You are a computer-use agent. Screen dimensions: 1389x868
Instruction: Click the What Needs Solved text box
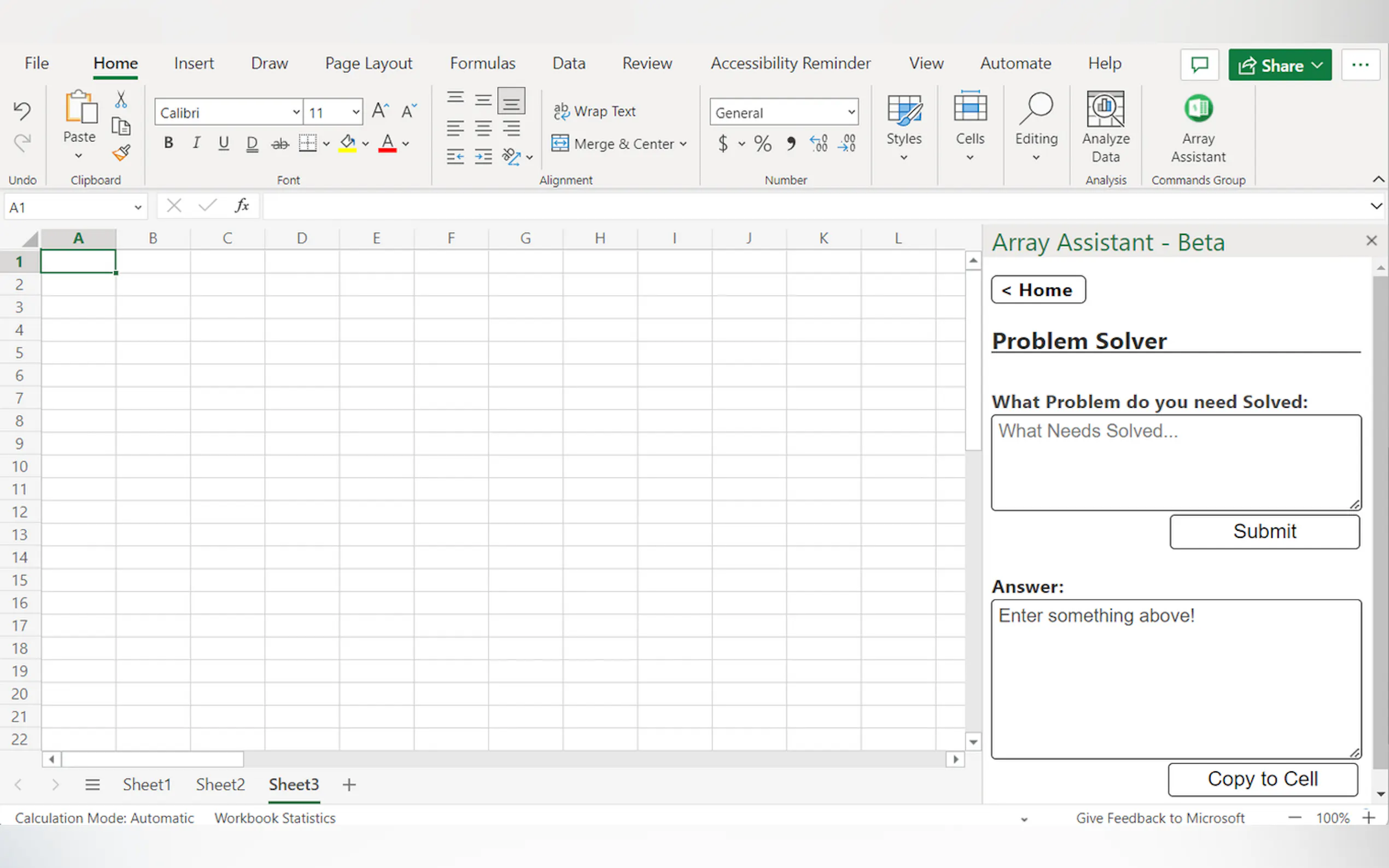[1175, 462]
